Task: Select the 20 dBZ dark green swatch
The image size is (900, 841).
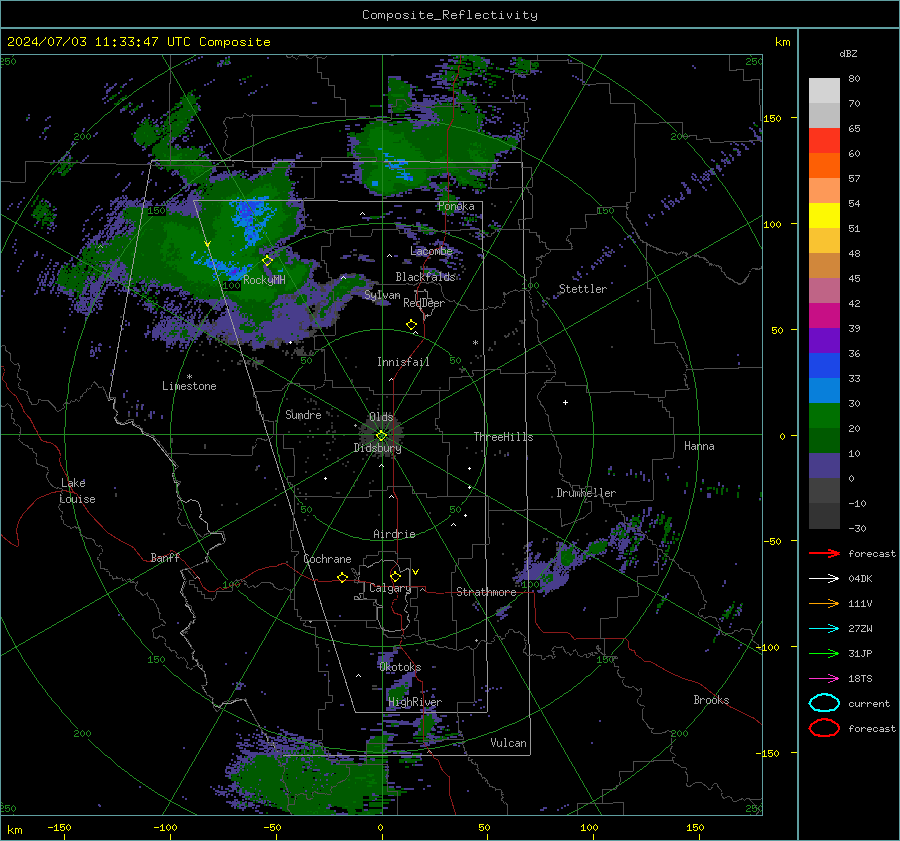Action: click(x=824, y=440)
